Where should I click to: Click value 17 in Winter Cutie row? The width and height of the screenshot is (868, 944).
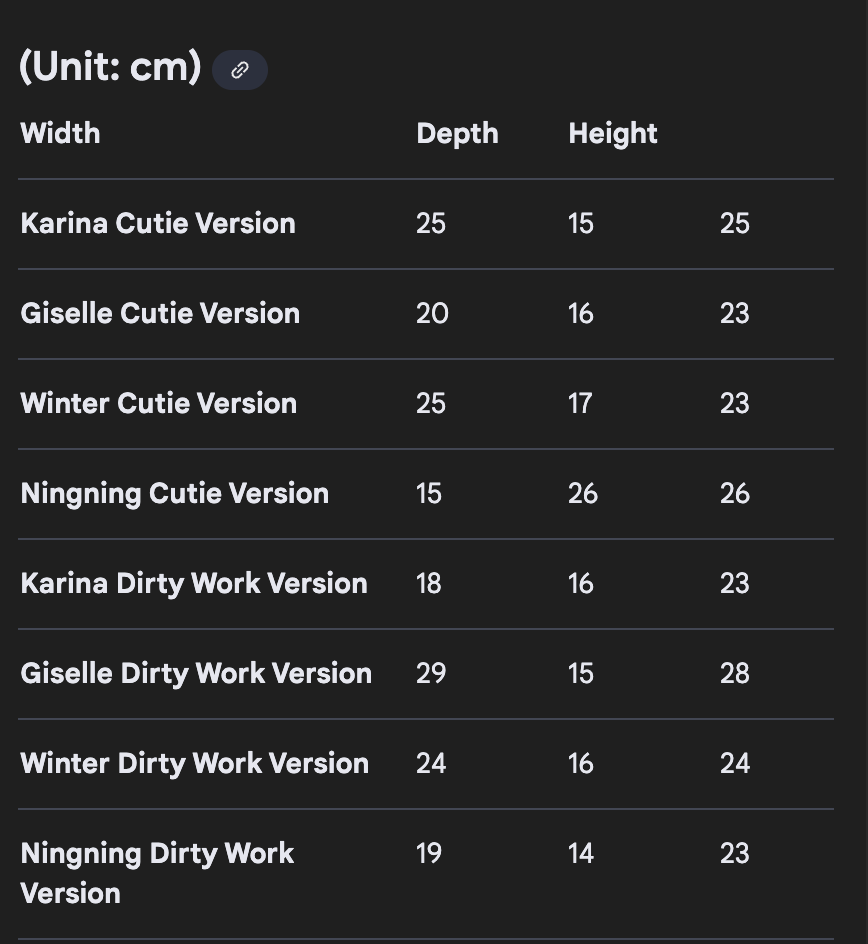pos(580,403)
